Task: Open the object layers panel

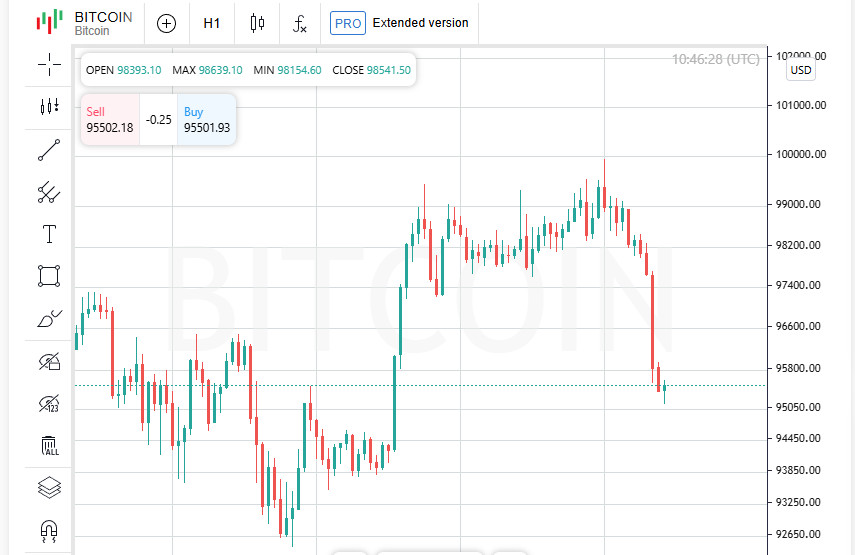Action: click(49, 487)
